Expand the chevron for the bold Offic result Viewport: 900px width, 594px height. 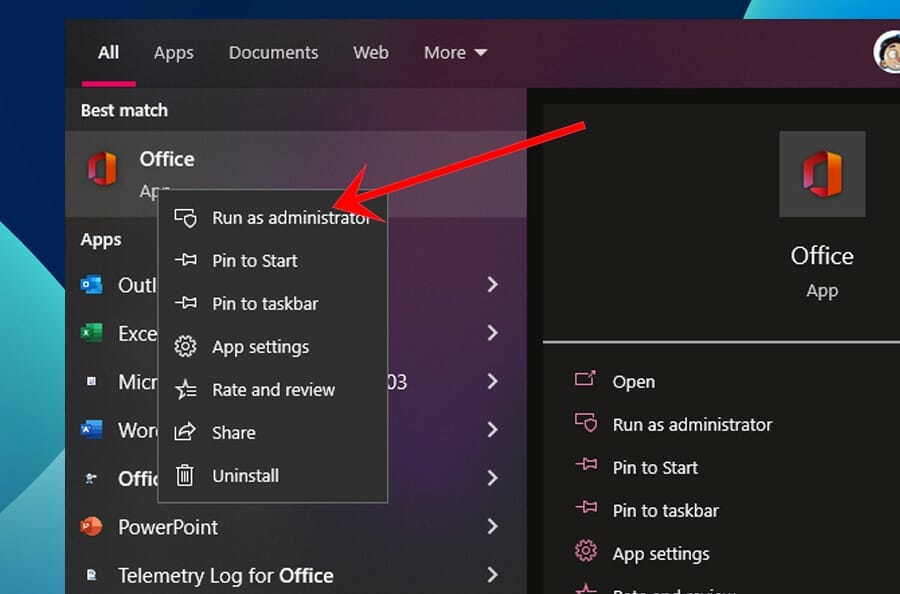[x=492, y=477]
